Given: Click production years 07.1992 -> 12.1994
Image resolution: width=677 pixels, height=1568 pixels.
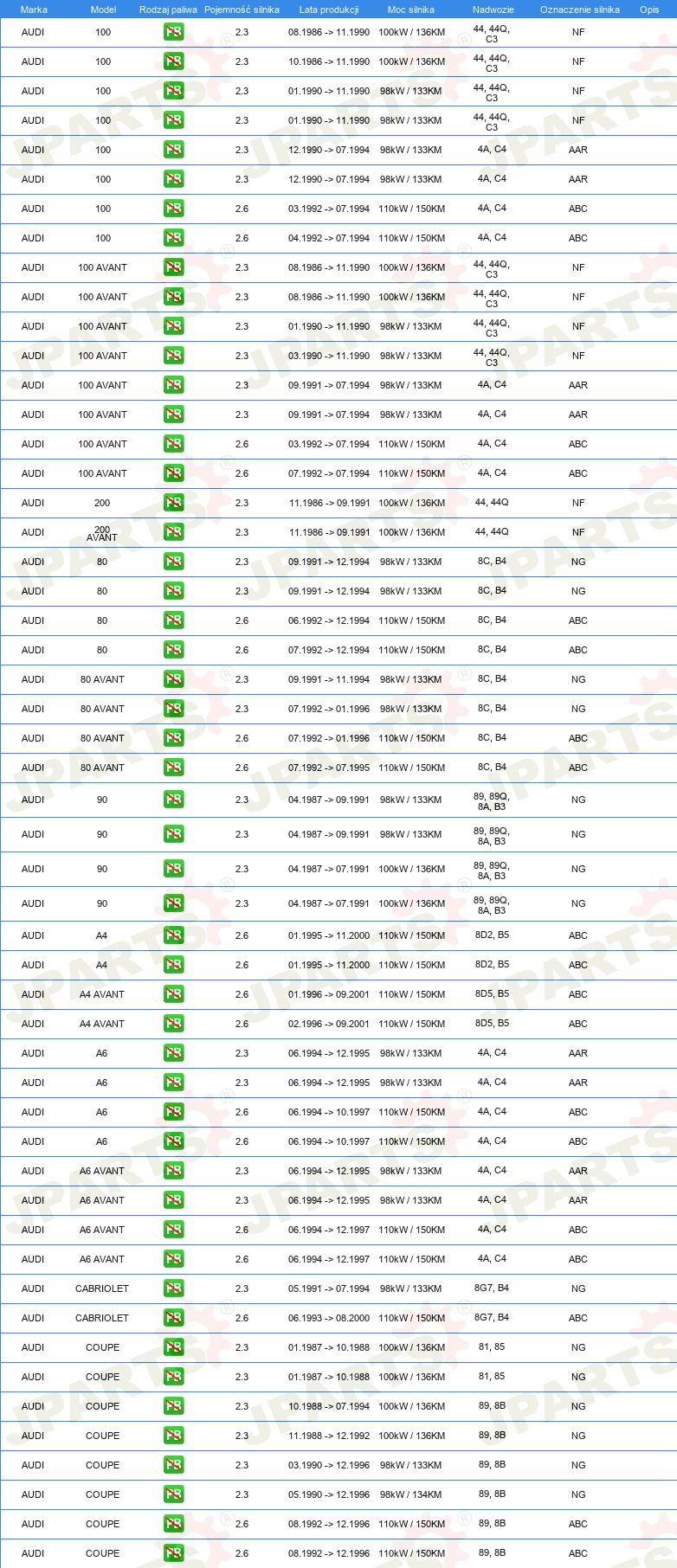Looking at the screenshot, I should (x=329, y=650).
